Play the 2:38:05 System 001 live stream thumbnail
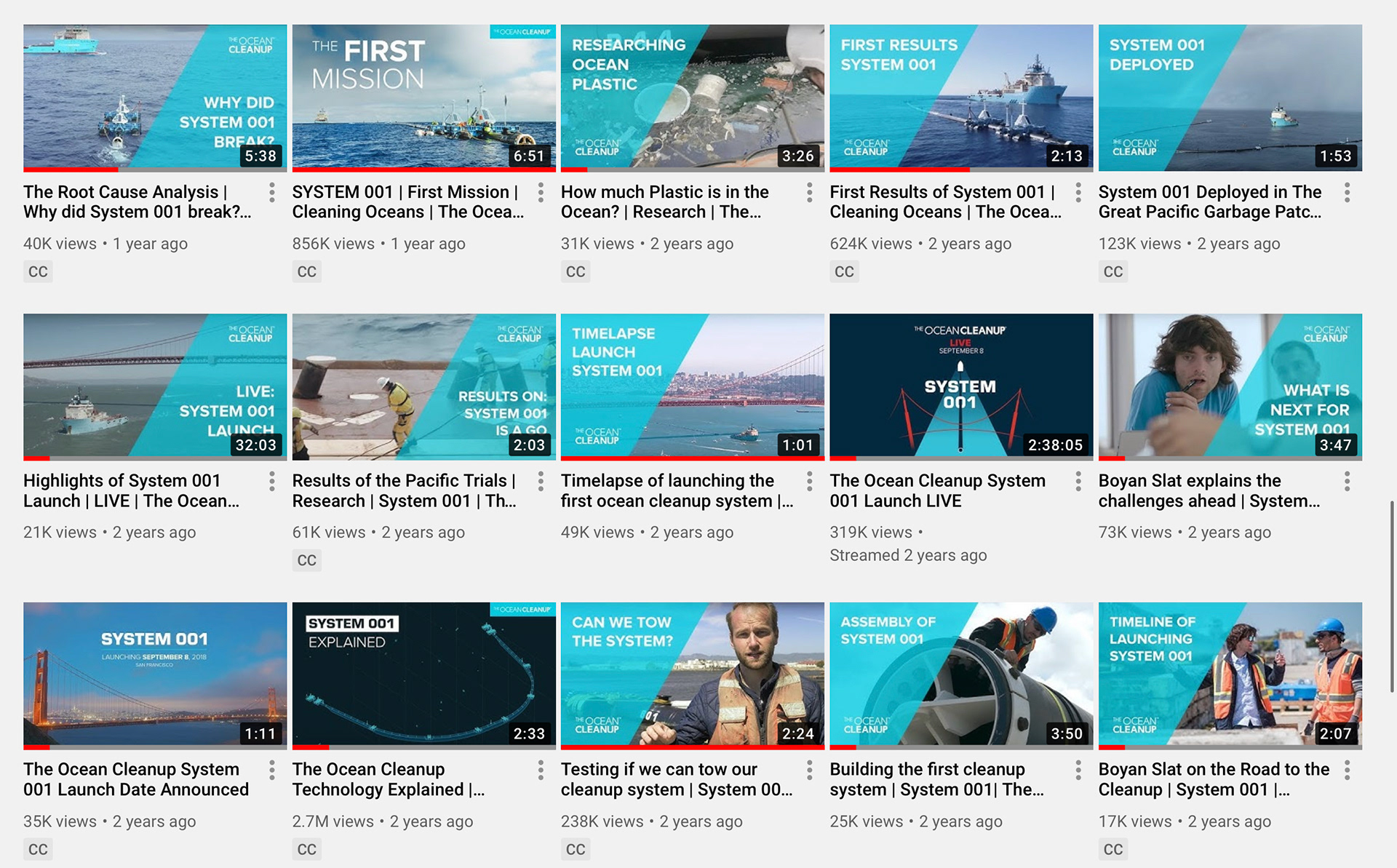Viewport: 1397px width, 868px height. pyautogui.click(x=961, y=386)
